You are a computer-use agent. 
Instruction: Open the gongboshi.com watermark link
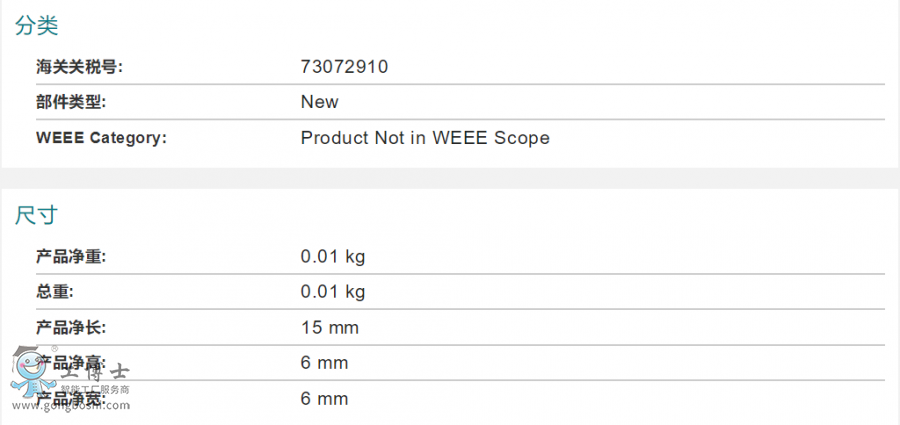point(85,405)
